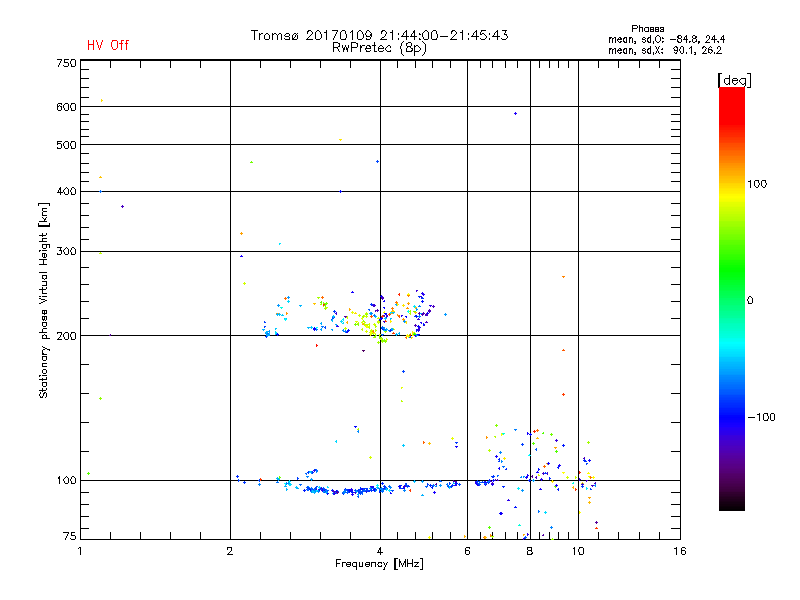Click the x-axis tick label '4'
800x600 pixels.
[x=380, y=552]
